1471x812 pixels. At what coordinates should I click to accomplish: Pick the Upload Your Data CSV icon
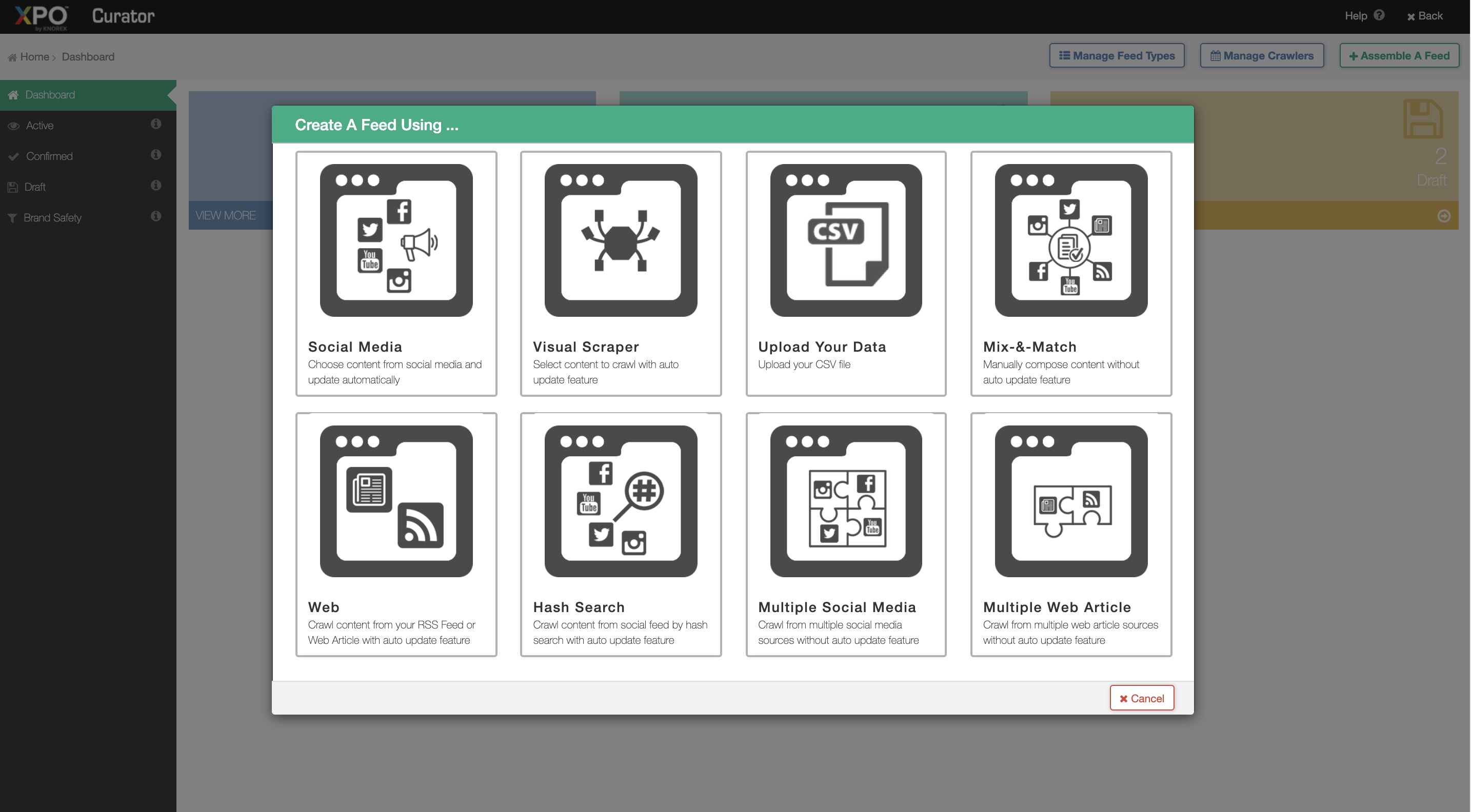pos(846,240)
